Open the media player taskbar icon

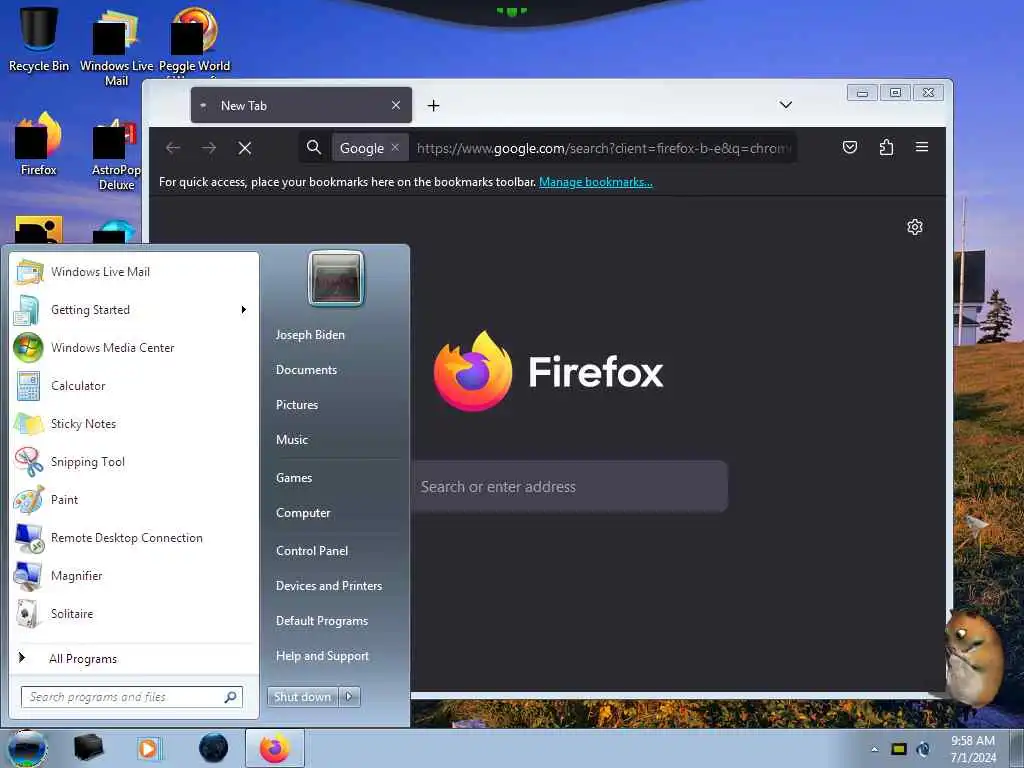[150, 748]
